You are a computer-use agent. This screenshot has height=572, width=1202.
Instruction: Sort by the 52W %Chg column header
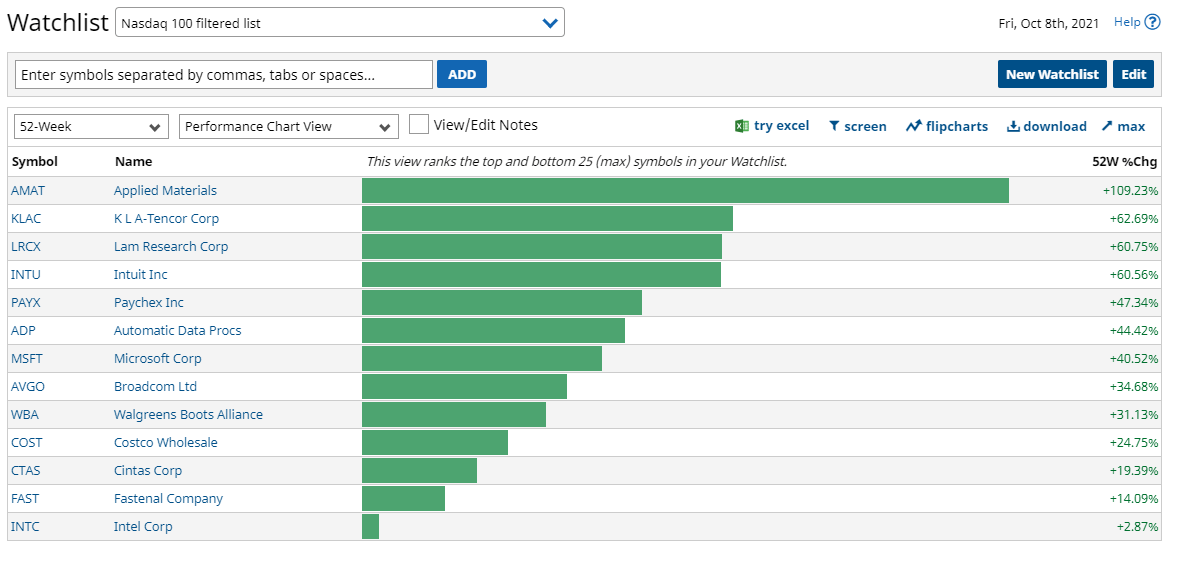(1124, 161)
